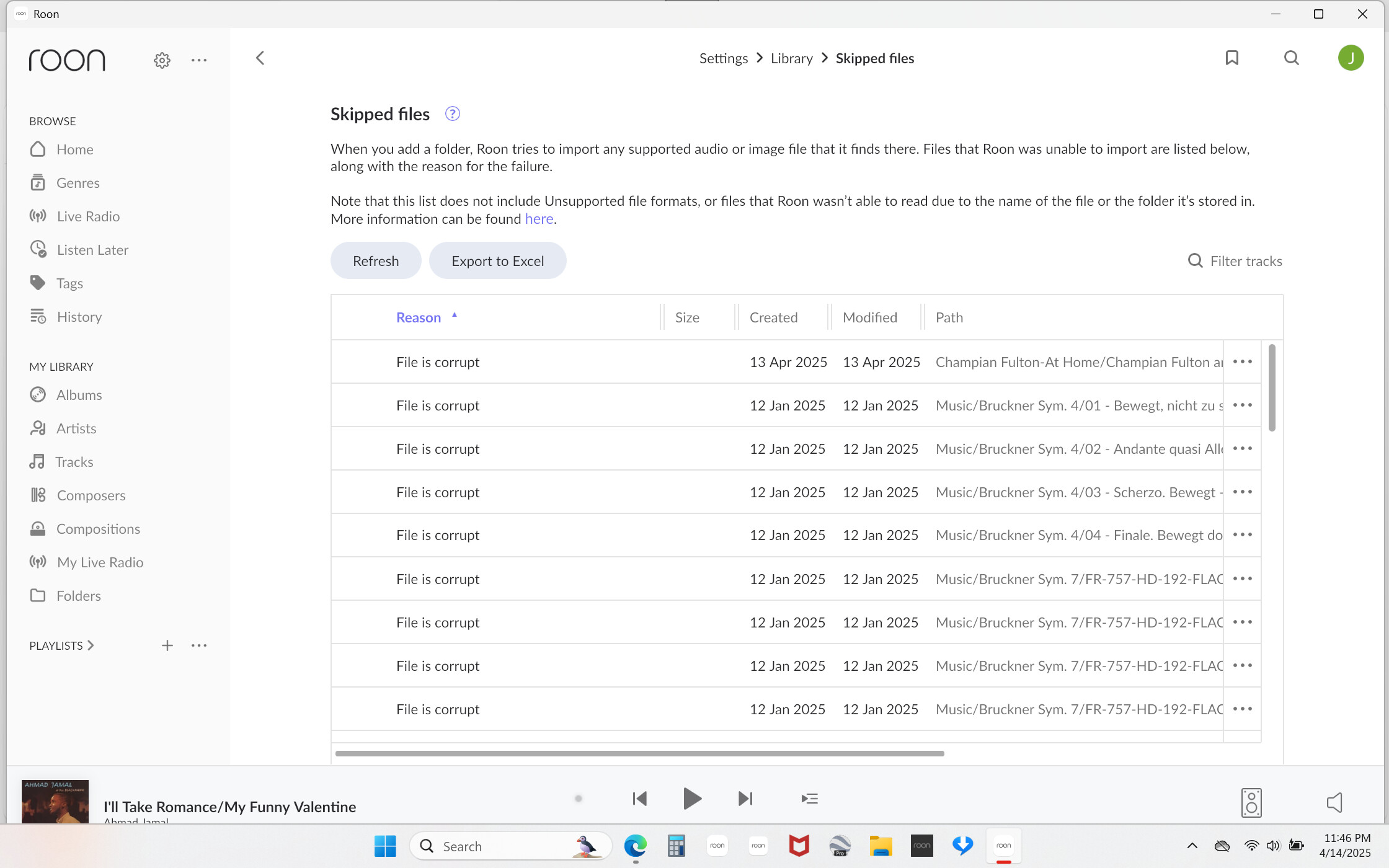Open Genres in sidebar
Screen dimensions: 1389x868
coord(64,183)
